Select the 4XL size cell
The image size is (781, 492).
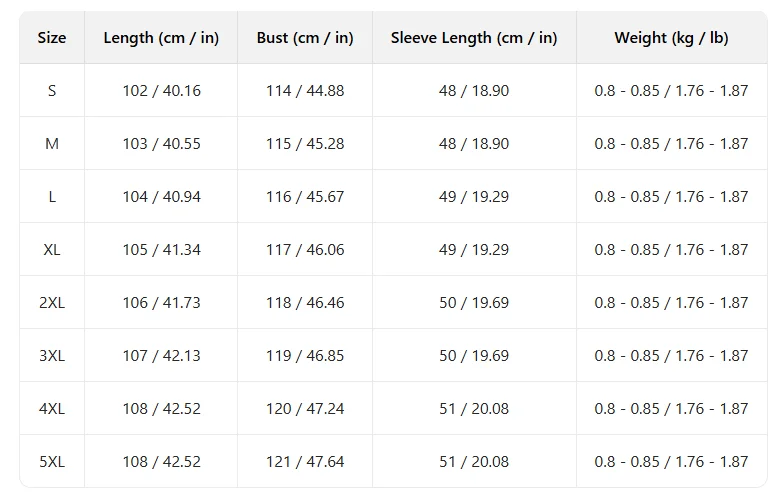click(52, 409)
